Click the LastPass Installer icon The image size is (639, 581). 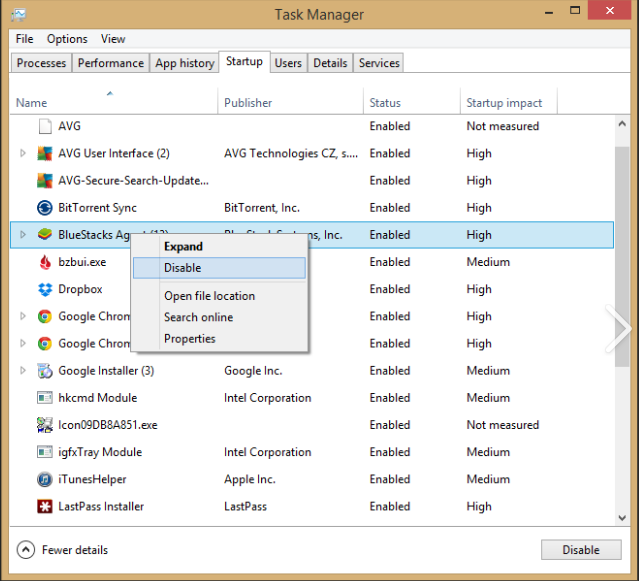coord(44,506)
